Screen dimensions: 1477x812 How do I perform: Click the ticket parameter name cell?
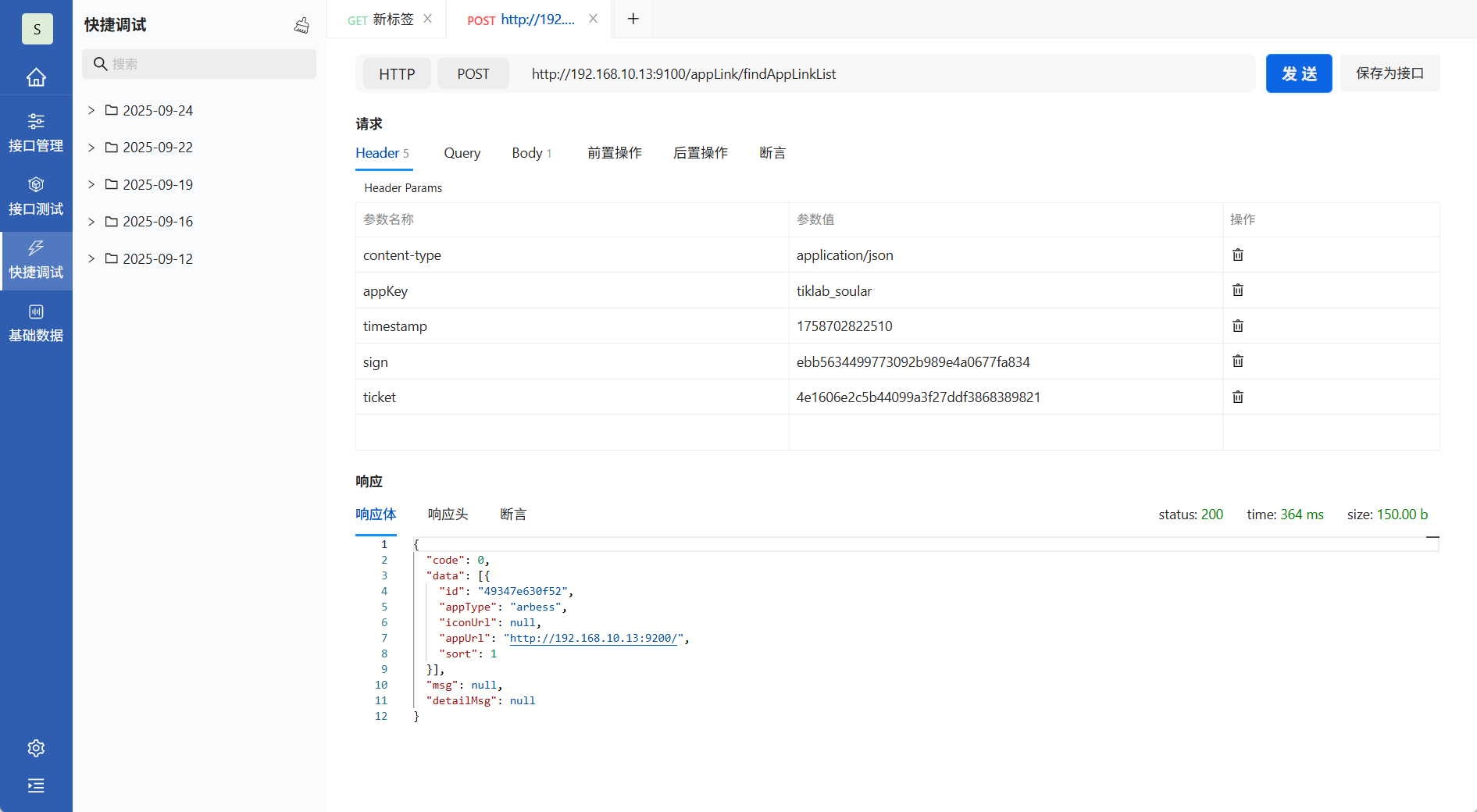[573, 397]
